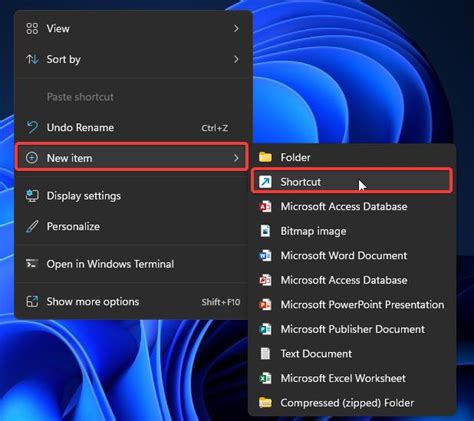Viewport: 474px width, 421px height.
Task: Click the Ctrl+Z shortcut hint
Action: pos(215,128)
